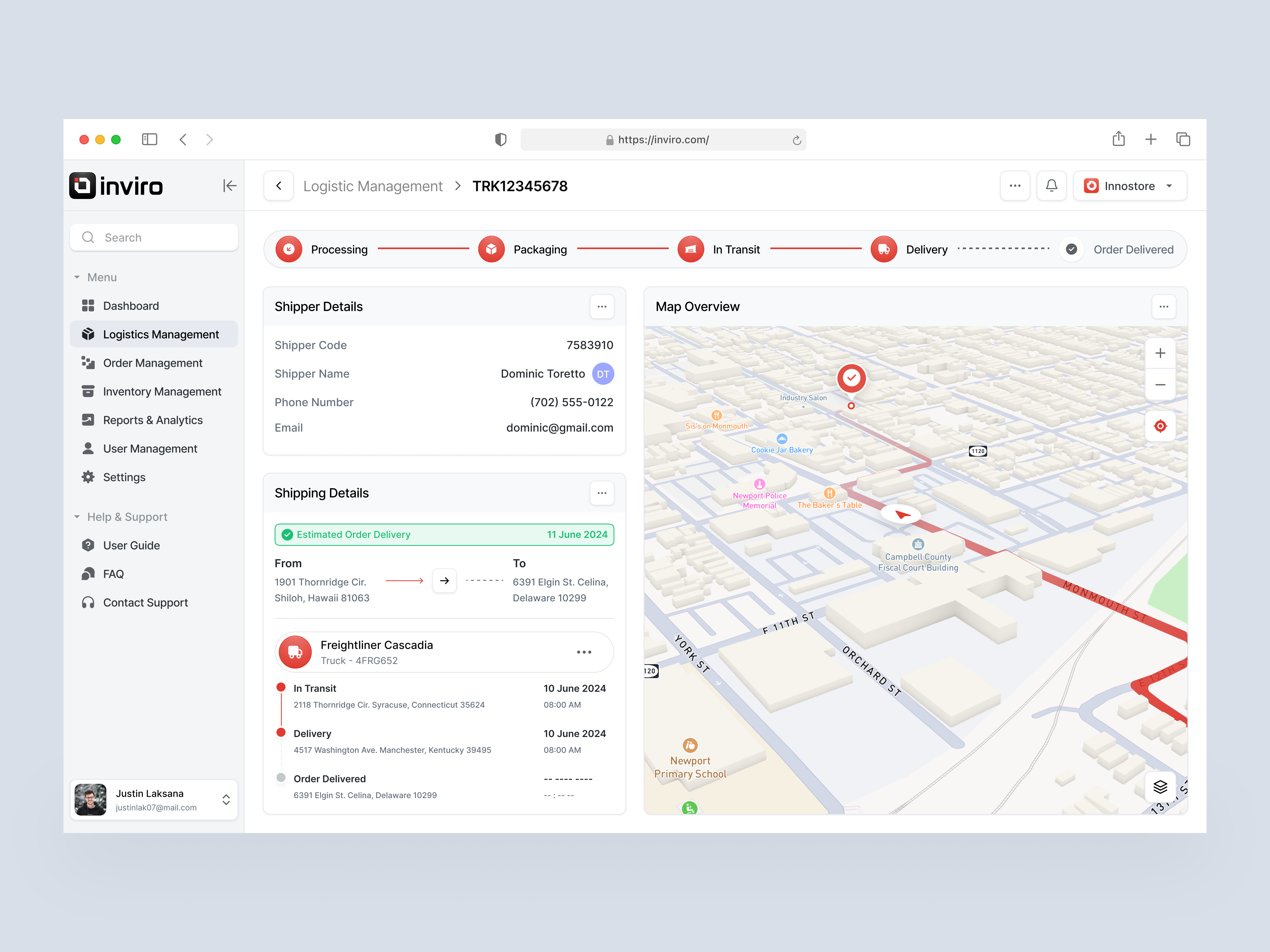Open the Innostore store dropdown
Screen dimensions: 1270x952
pyautogui.click(x=1129, y=186)
